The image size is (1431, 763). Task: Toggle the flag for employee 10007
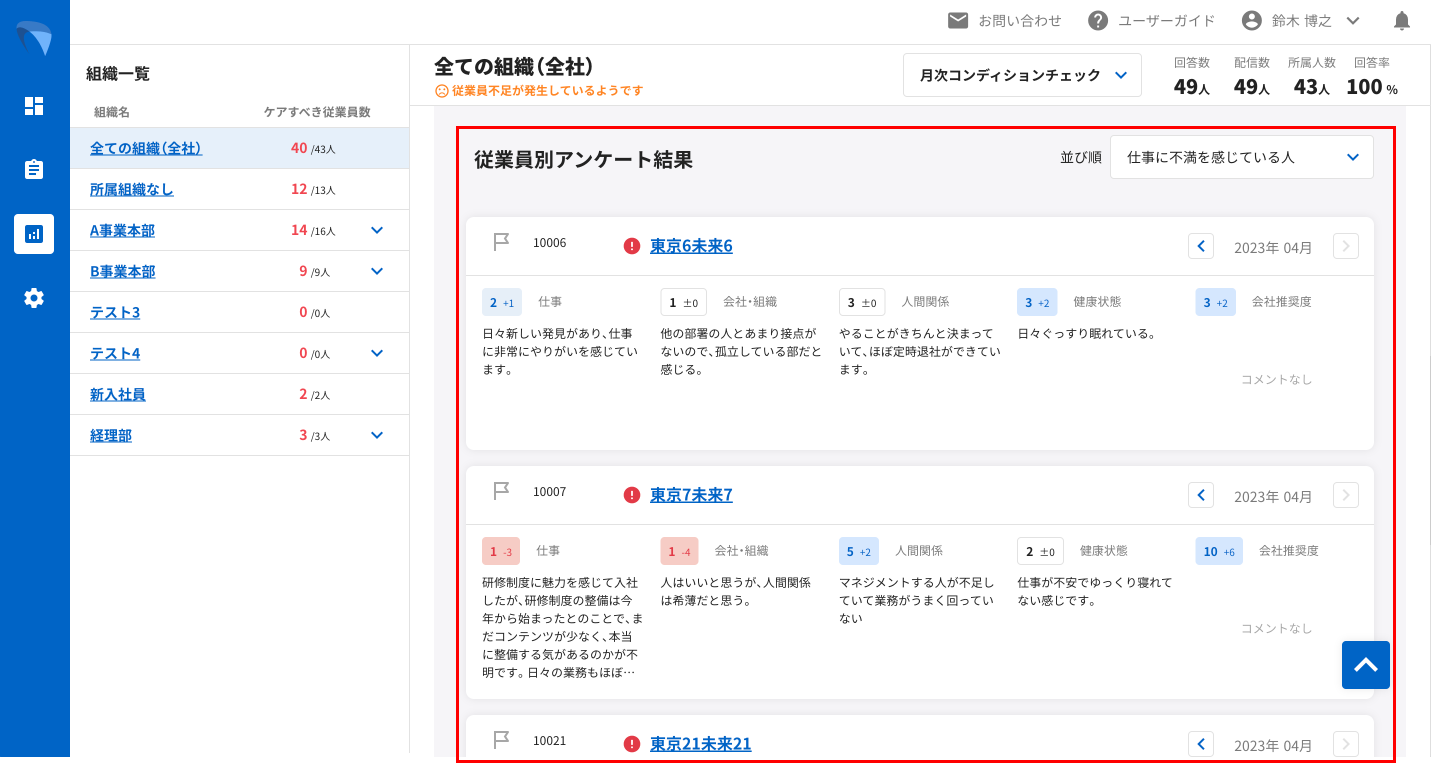(501, 491)
